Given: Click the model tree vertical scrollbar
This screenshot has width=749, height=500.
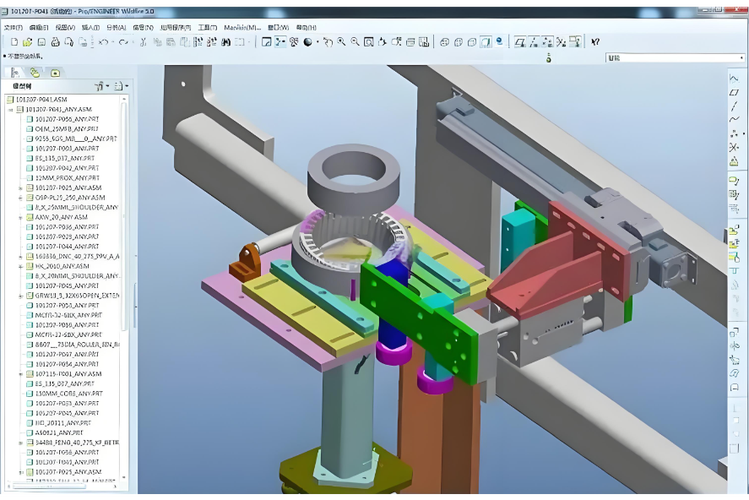Looking at the screenshot, I should click(124, 287).
